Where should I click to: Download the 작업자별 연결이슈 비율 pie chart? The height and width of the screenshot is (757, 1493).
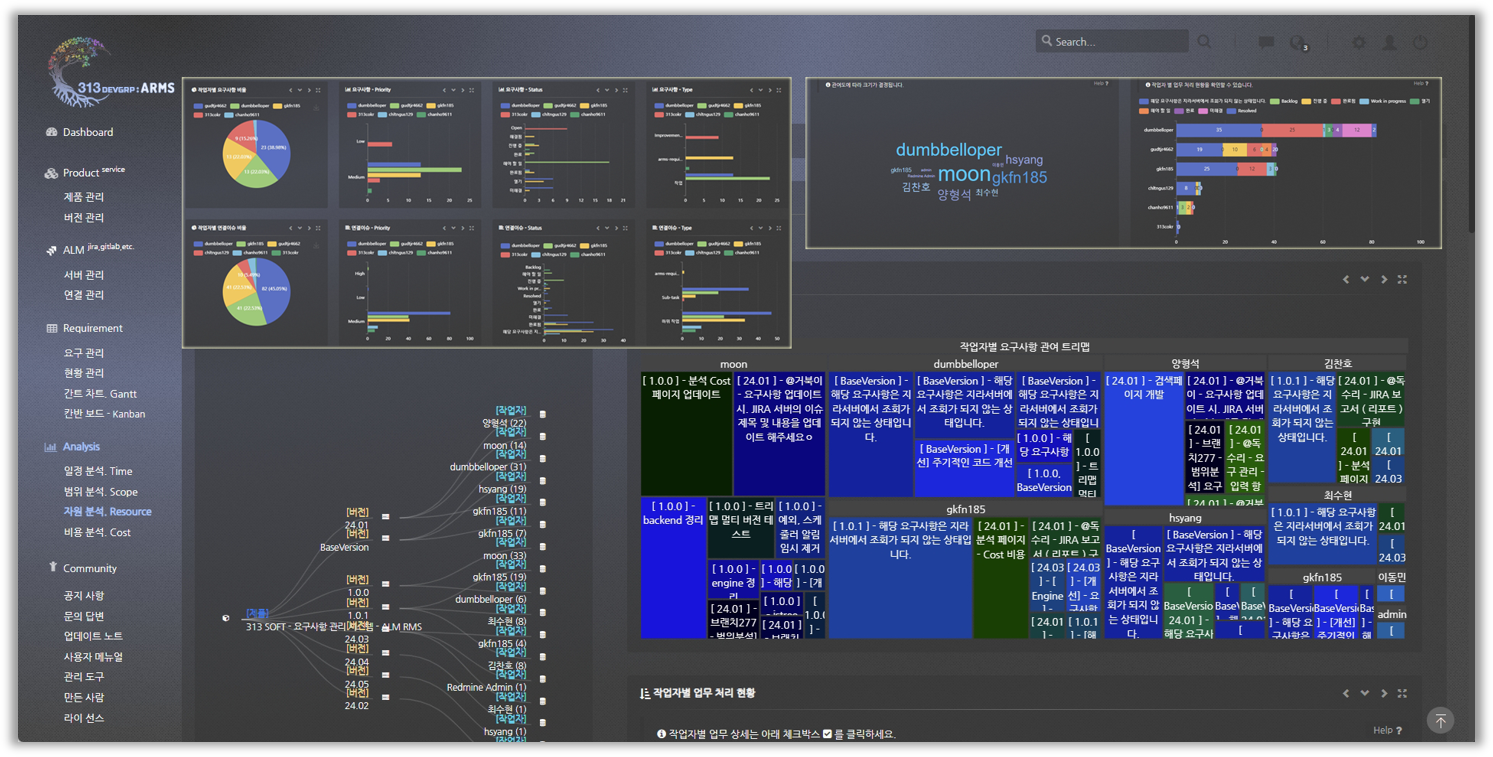[x=317, y=243]
